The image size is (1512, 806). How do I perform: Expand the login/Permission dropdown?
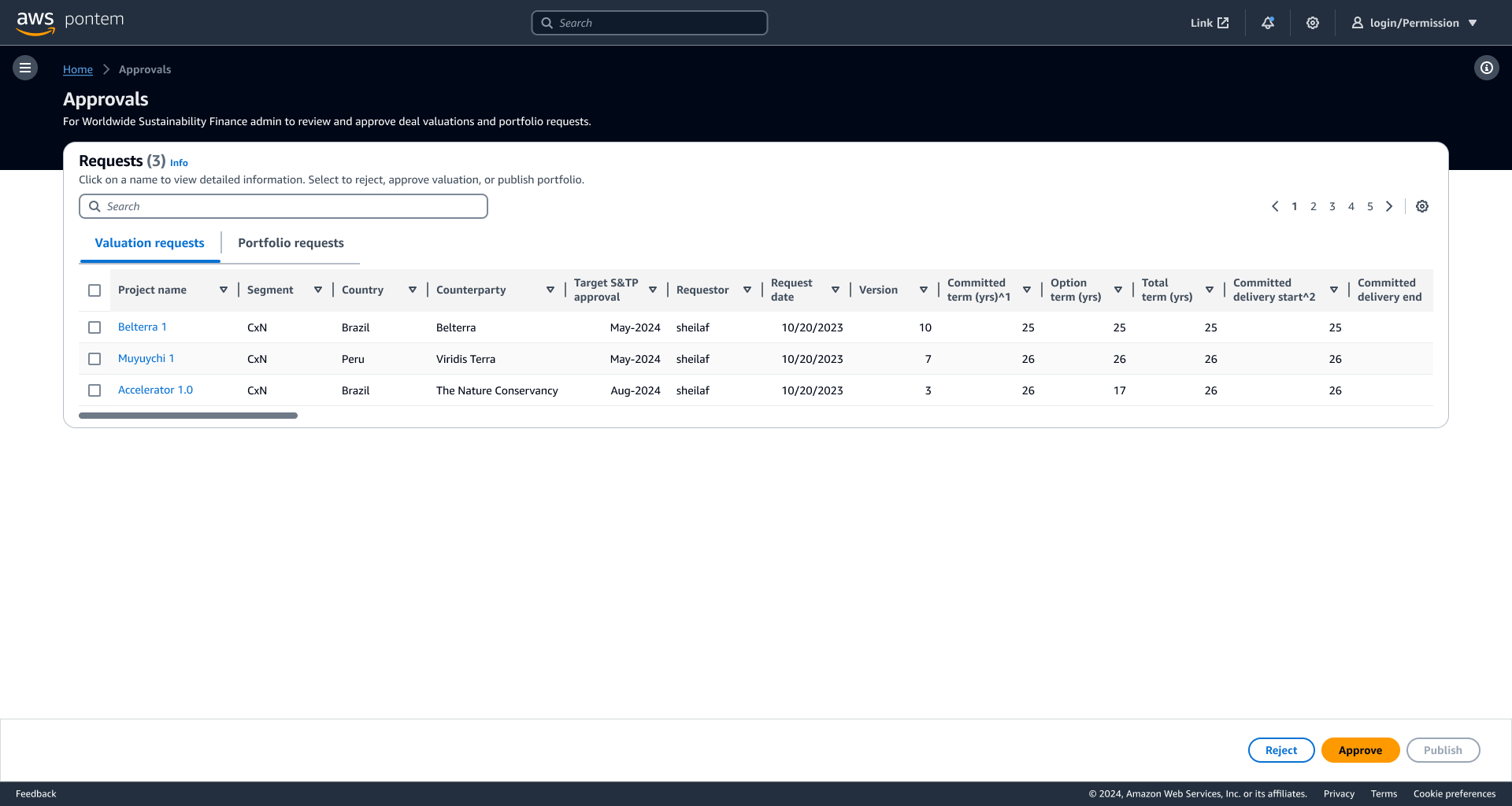click(1473, 23)
